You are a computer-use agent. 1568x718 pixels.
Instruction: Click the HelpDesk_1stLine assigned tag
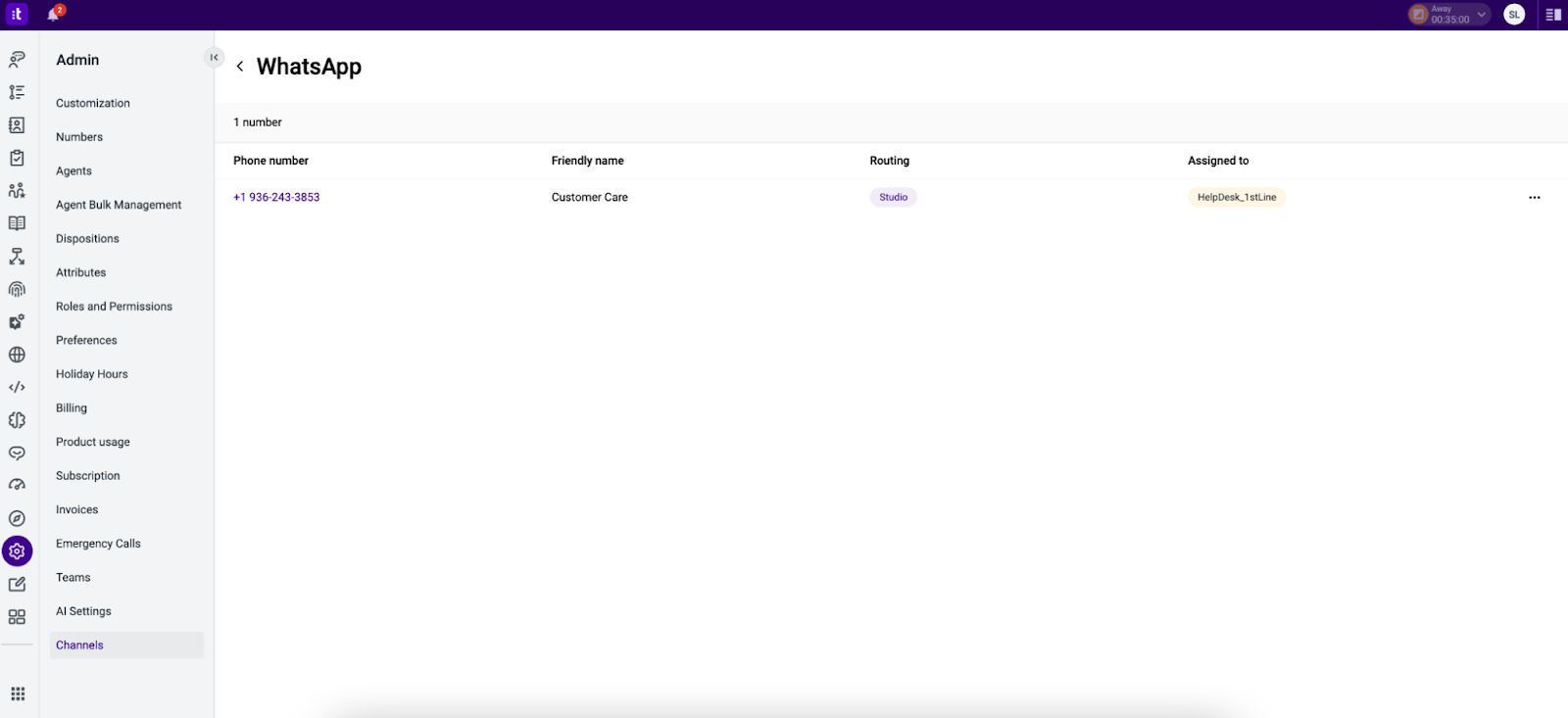(x=1237, y=198)
